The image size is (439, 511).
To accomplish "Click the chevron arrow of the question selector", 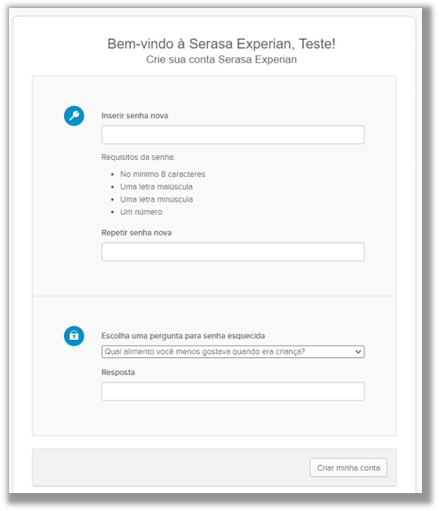I will pyautogui.click(x=358, y=352).
